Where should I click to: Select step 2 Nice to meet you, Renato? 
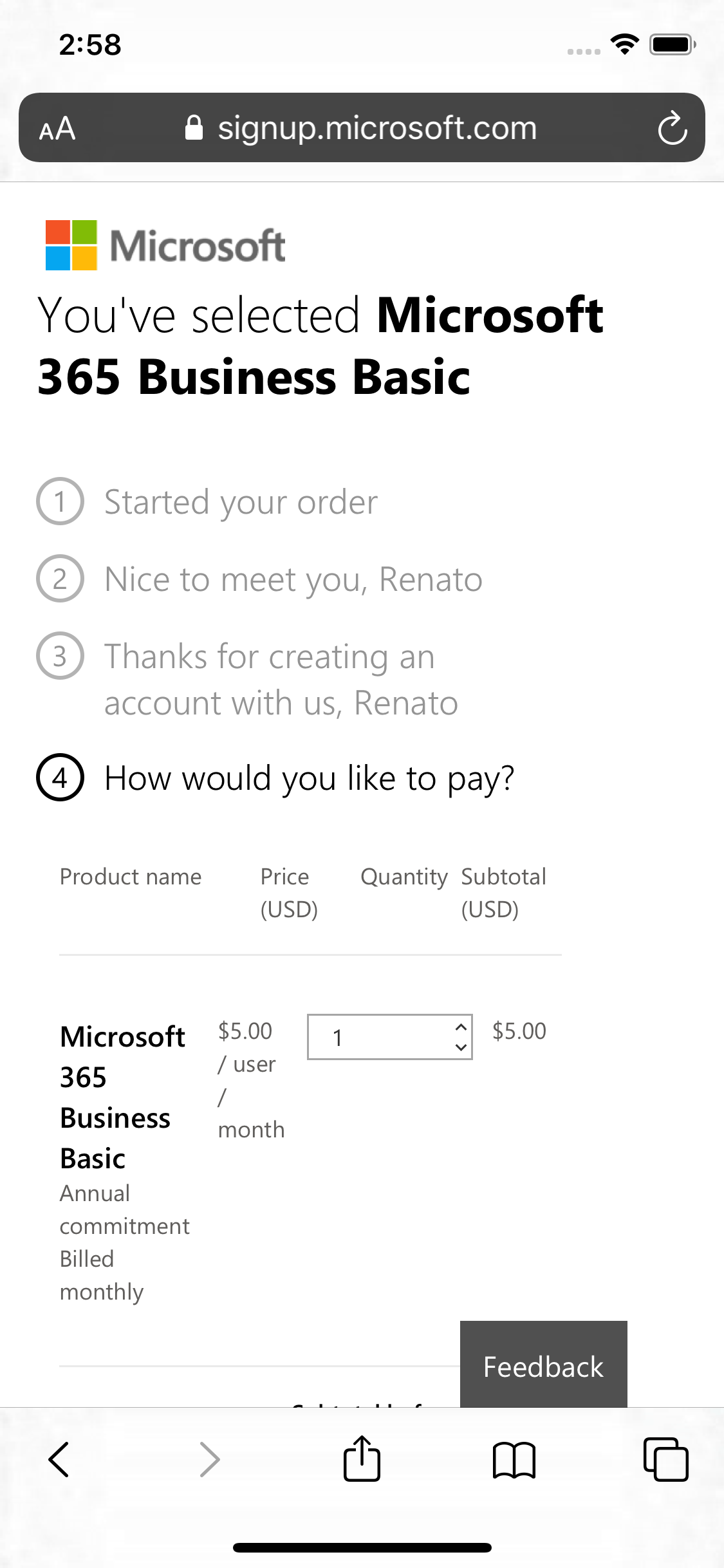coord(293,579)
